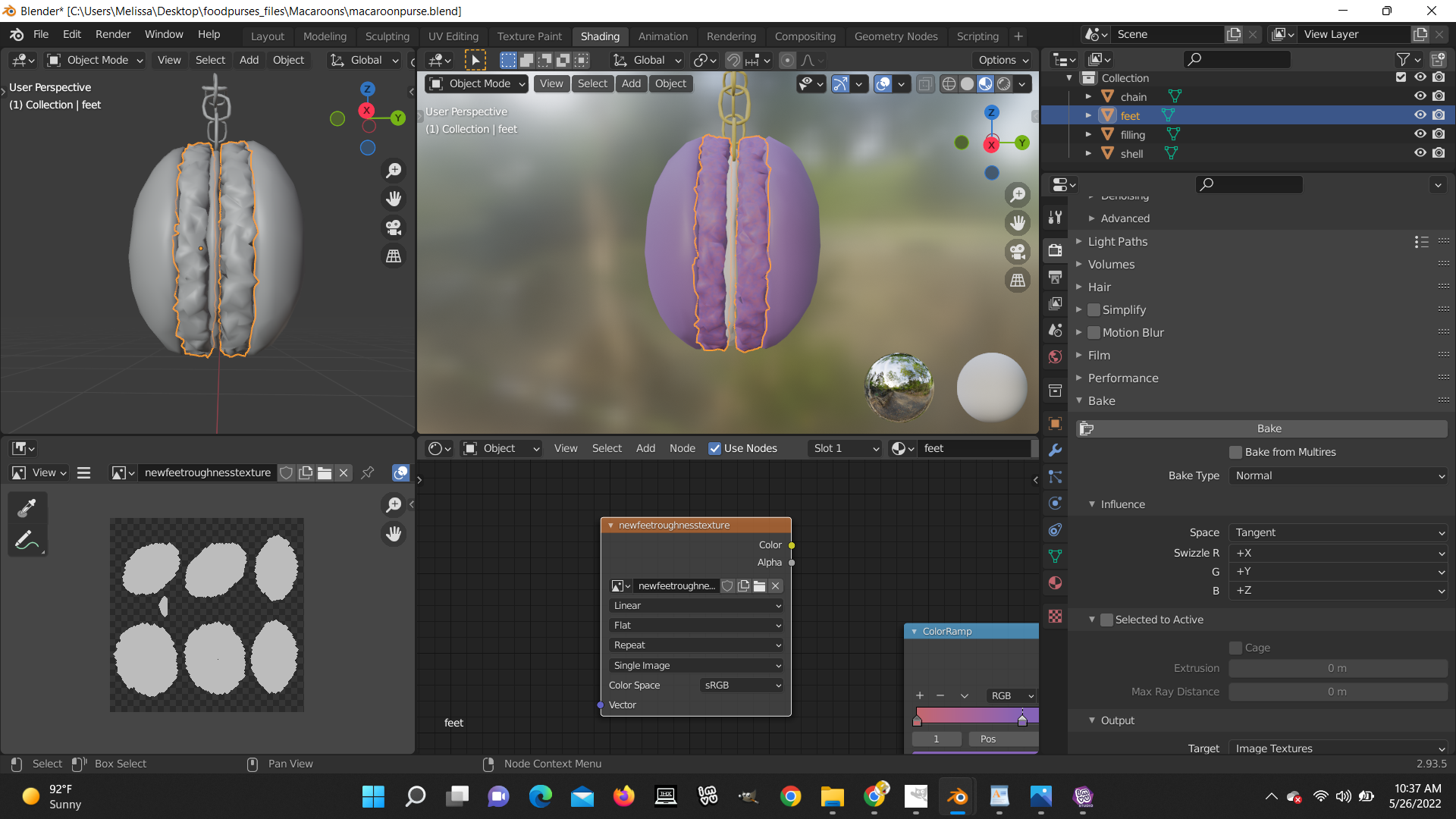Switch orthographic/perspective in the left viewport
The image size is (1456, 819).
point(394,256)
